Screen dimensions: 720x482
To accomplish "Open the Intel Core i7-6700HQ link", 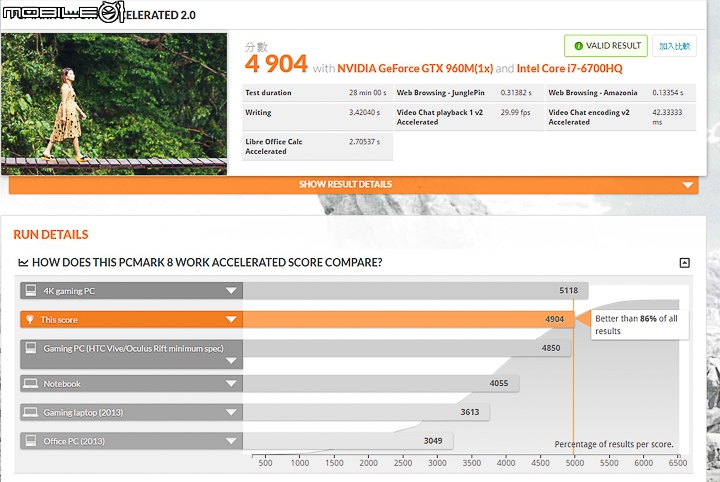I will (x=569, y=68).
